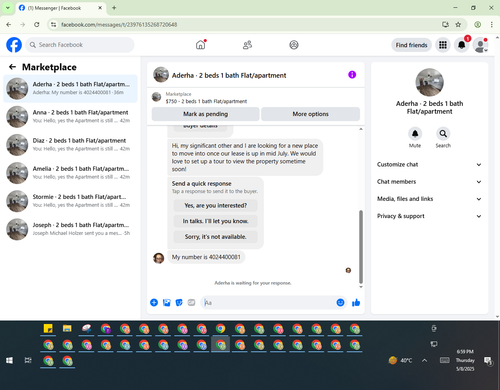Expand Customize chat section
This screenshot has height=390, width=500.
click(x=429, y=164)
